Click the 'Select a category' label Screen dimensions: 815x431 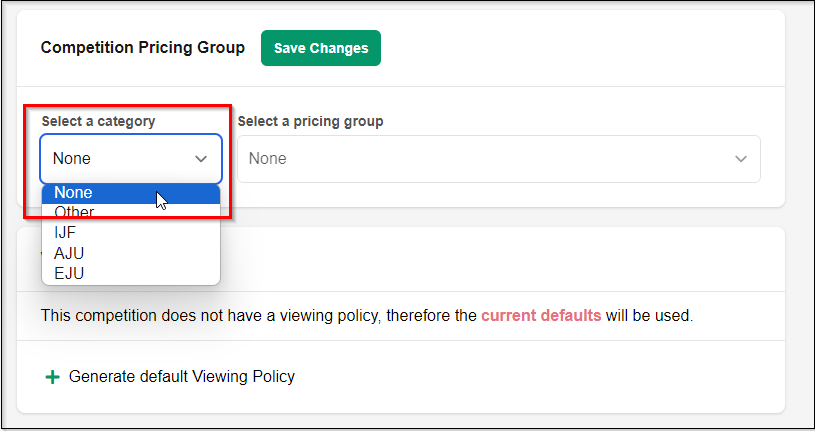click(x=98, y=121)
